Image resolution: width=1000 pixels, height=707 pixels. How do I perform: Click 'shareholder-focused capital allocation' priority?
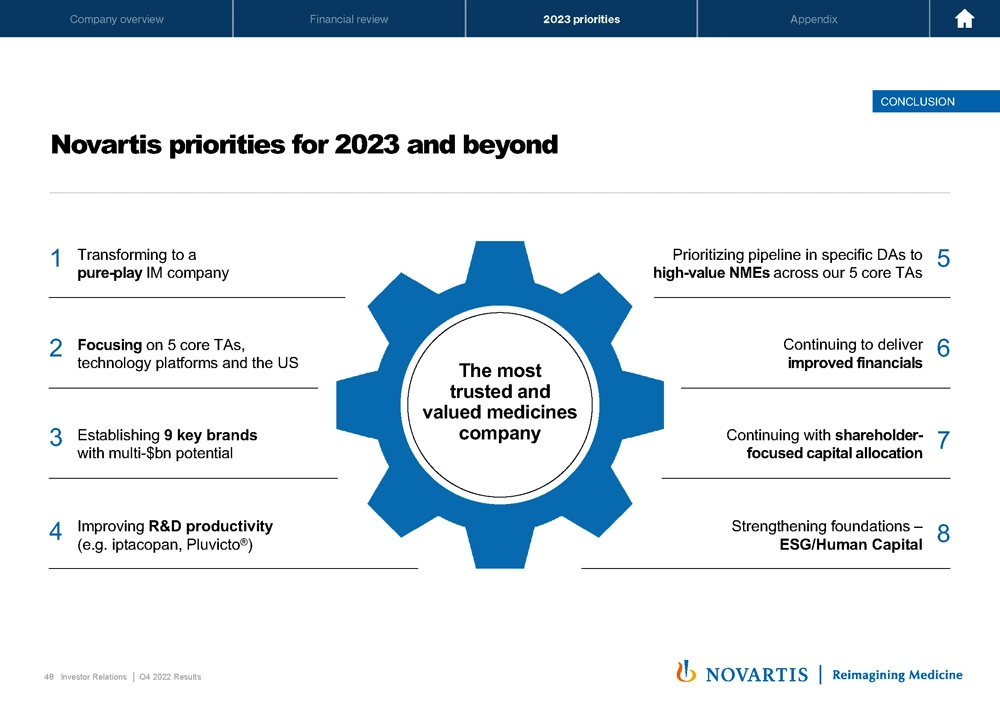click(x=824, y=444)
